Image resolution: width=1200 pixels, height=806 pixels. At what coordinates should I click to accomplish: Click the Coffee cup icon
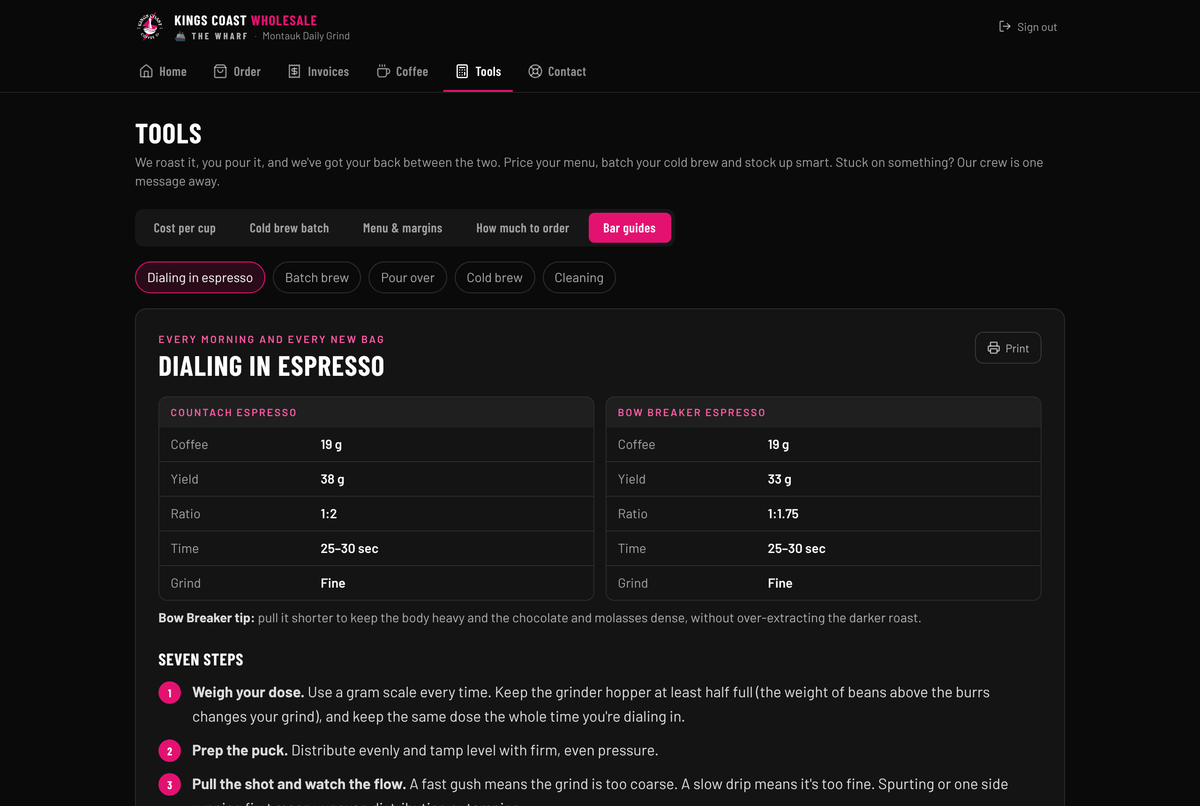tap(383, 71)
